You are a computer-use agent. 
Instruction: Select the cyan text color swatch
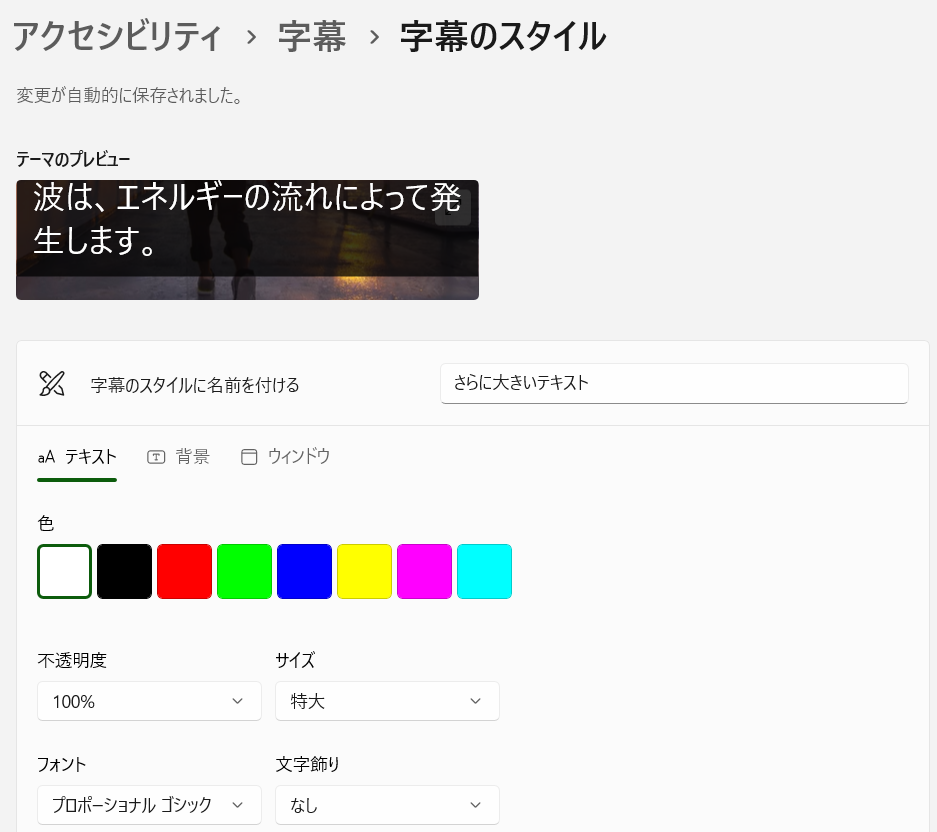tap(484, 571)
